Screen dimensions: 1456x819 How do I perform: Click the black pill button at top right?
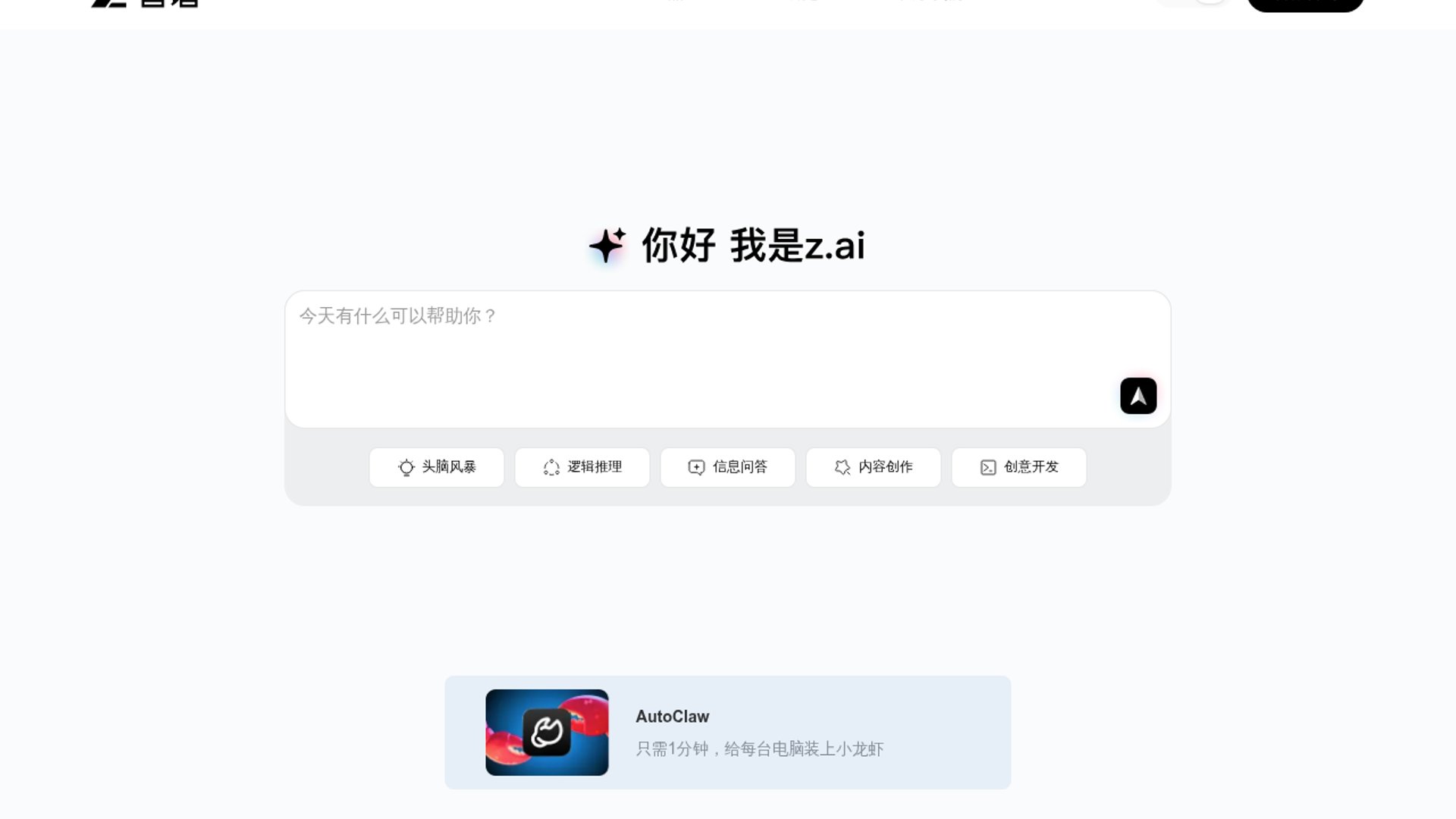pyautogui.click(x=1305, y=4)
